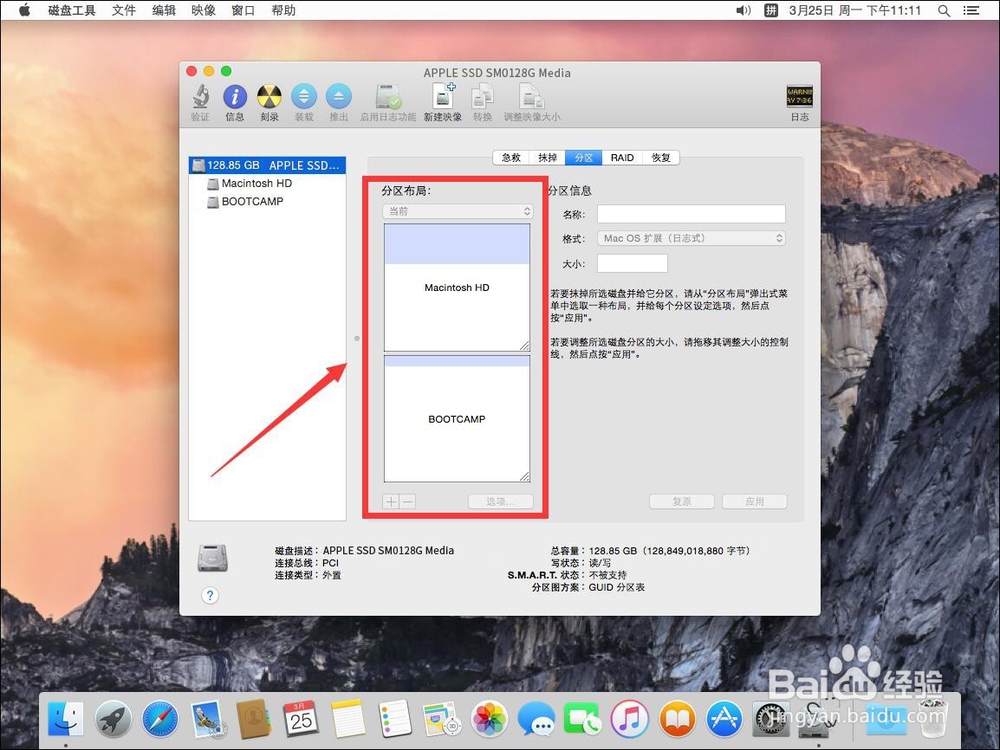This screenshot has width=1000, height=750.
Task: Open the 窗口 menu
Action: pyautogui.click(x=243, y=10)
